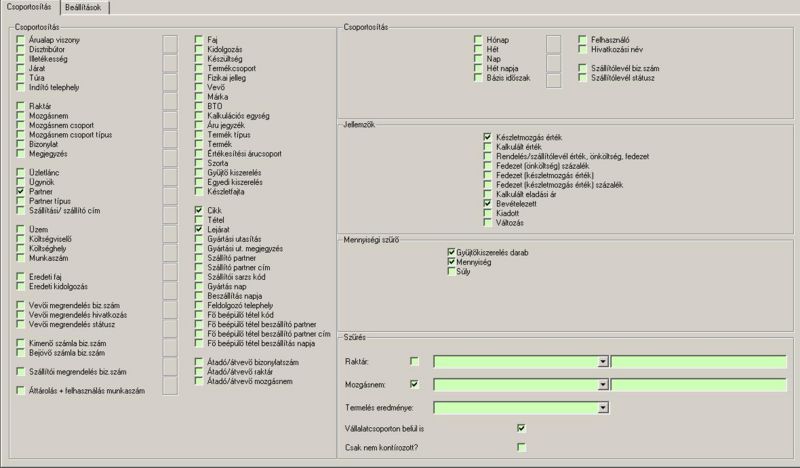Check the Felhasználó checkbox
800x468 pixels.
click(583, 39)
